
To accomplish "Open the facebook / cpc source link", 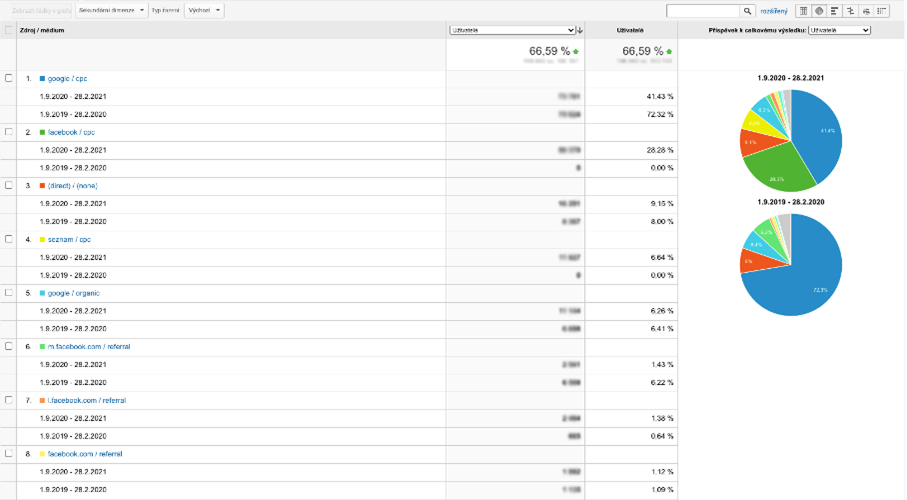I will pyautogui.click(x=71, y=133).
